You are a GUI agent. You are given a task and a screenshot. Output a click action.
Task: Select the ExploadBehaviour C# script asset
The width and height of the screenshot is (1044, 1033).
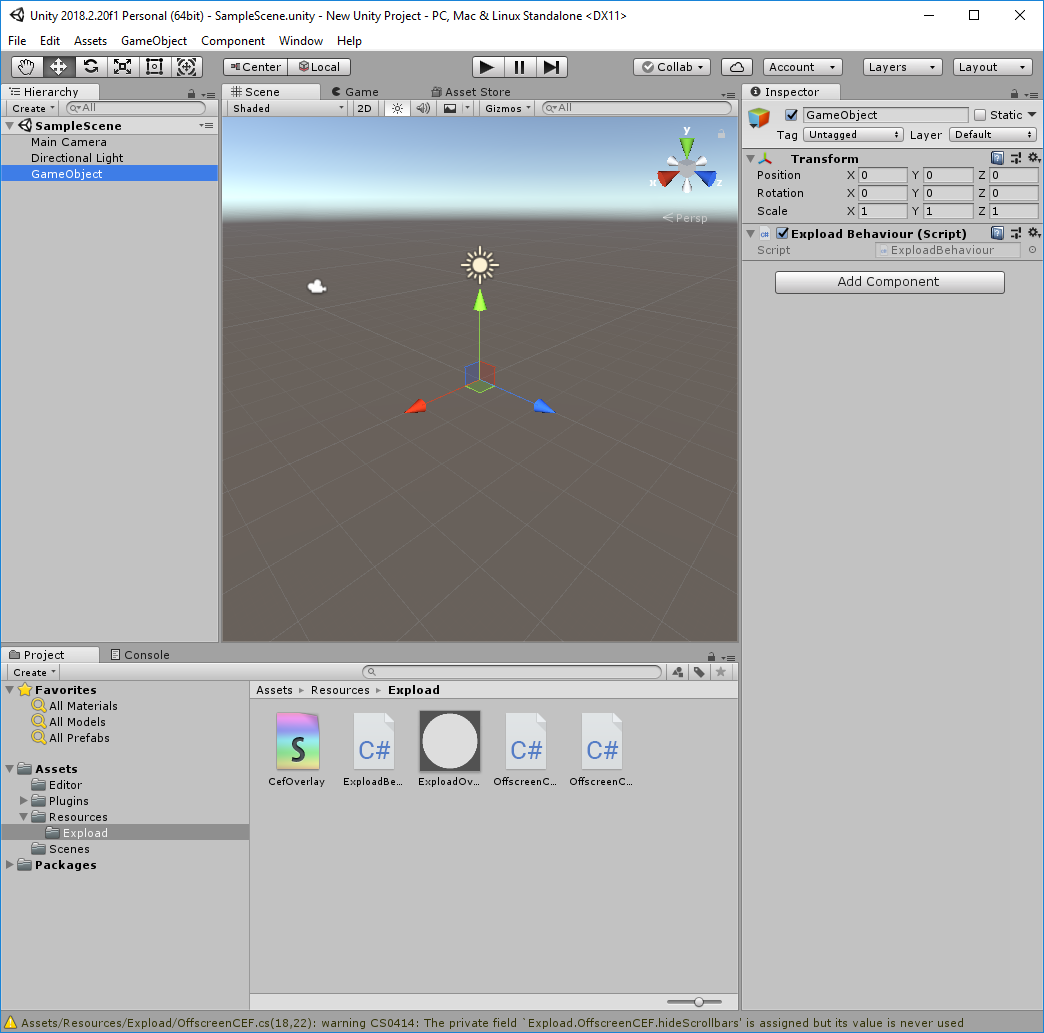pyautogui.click(x=373, y=749)
